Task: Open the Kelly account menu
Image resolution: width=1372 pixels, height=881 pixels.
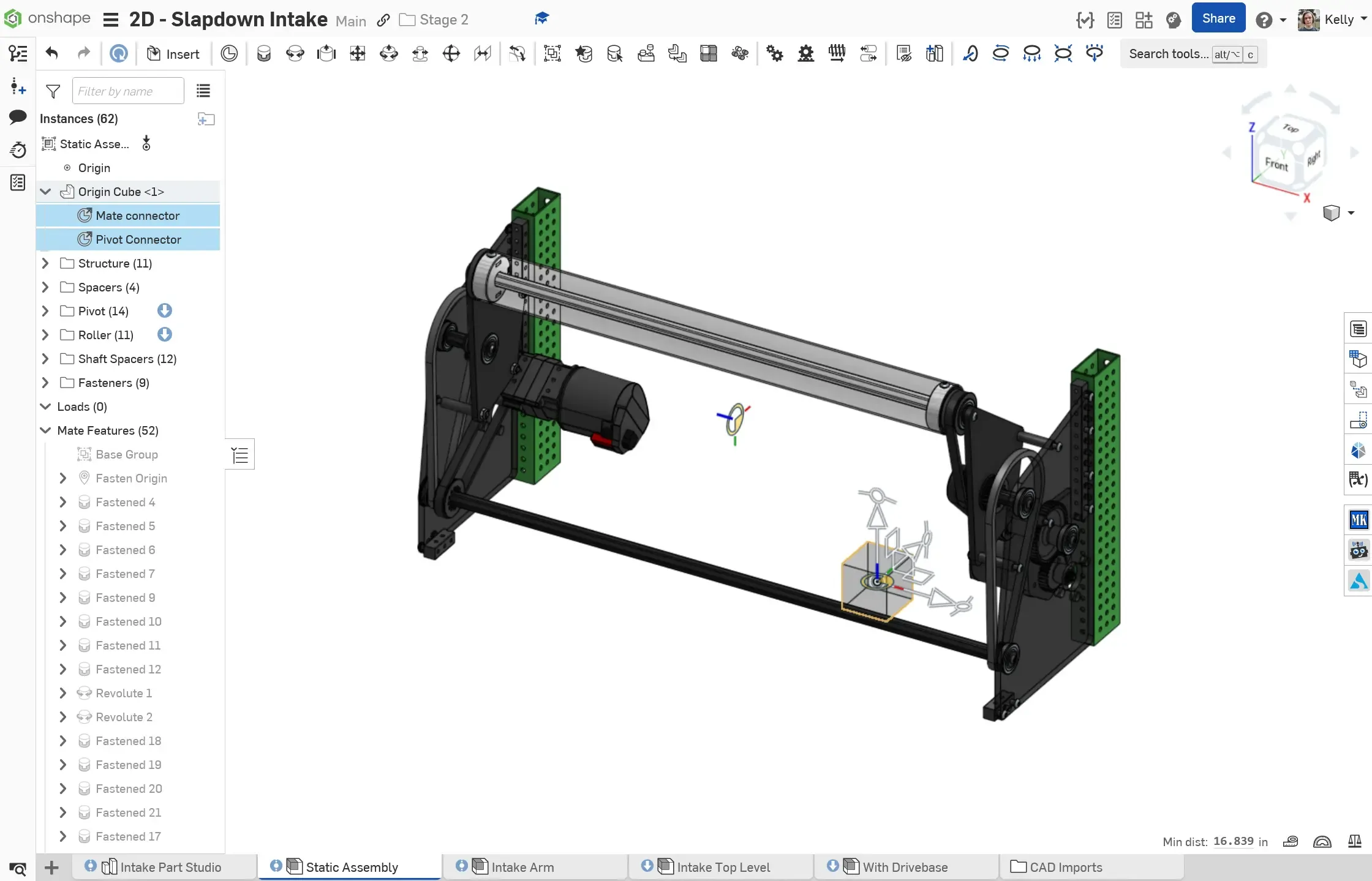Action: pos(1338,20)
